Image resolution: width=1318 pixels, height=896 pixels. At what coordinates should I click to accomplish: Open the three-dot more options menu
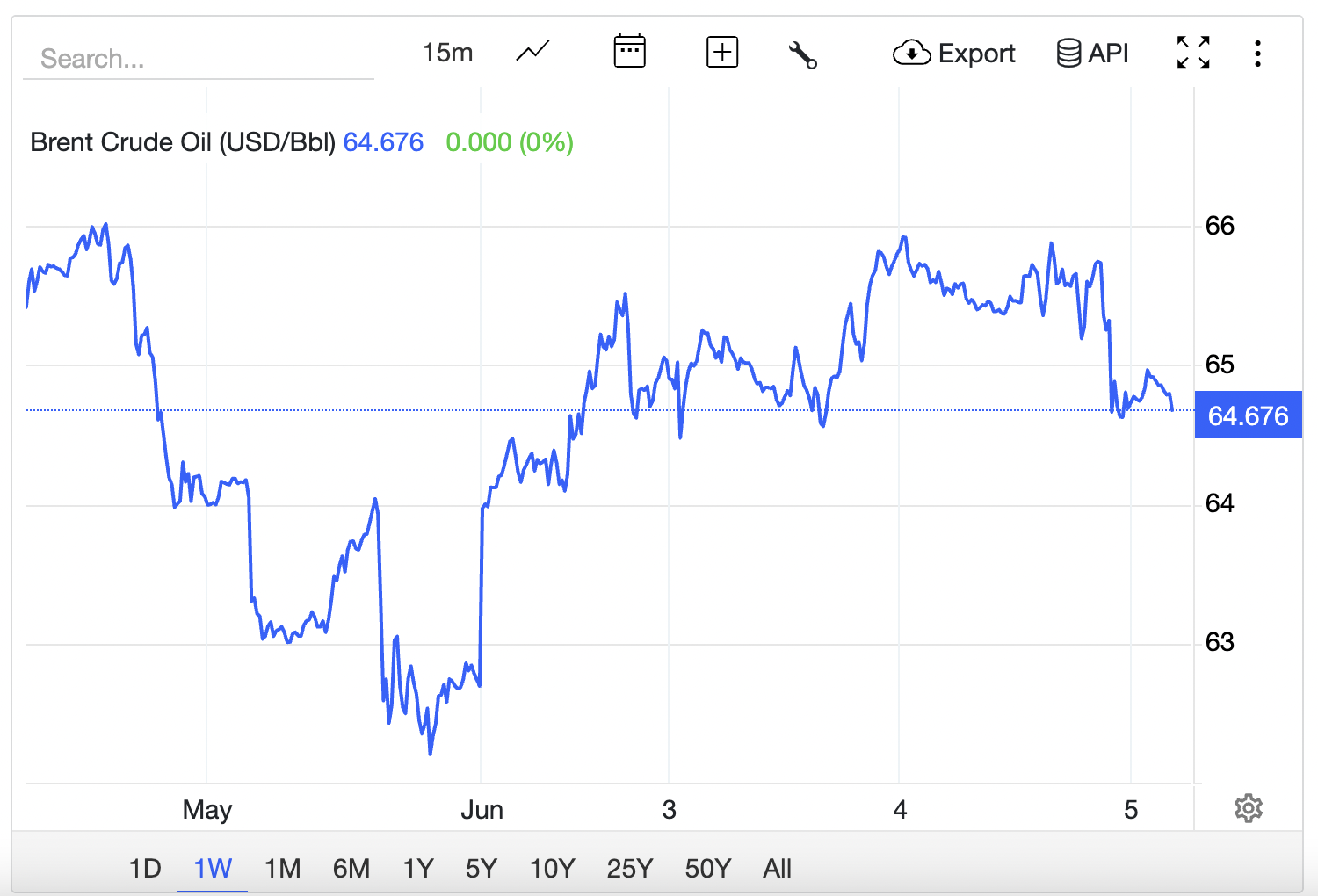(x=1258, y=54)
